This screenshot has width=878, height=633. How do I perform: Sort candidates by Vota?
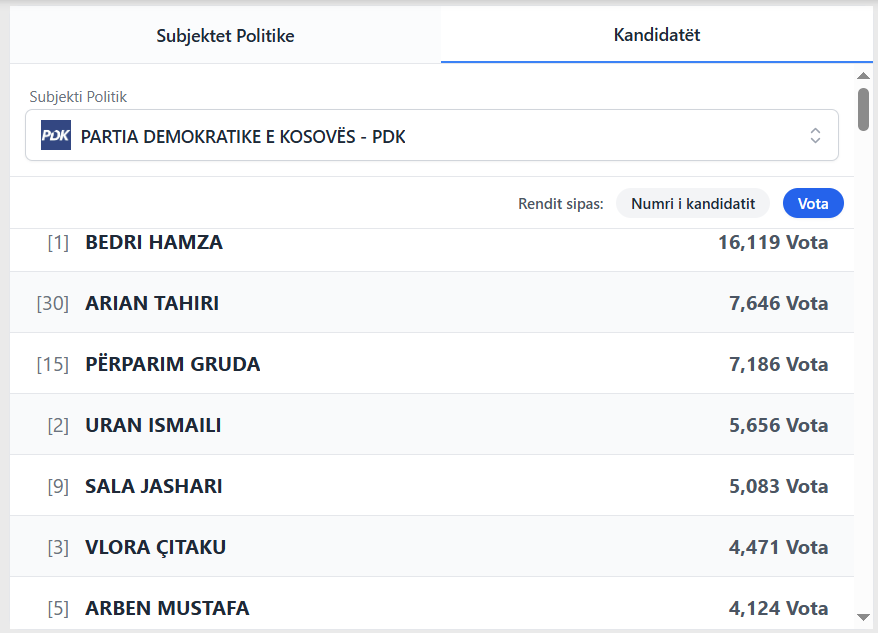point(813,203)
